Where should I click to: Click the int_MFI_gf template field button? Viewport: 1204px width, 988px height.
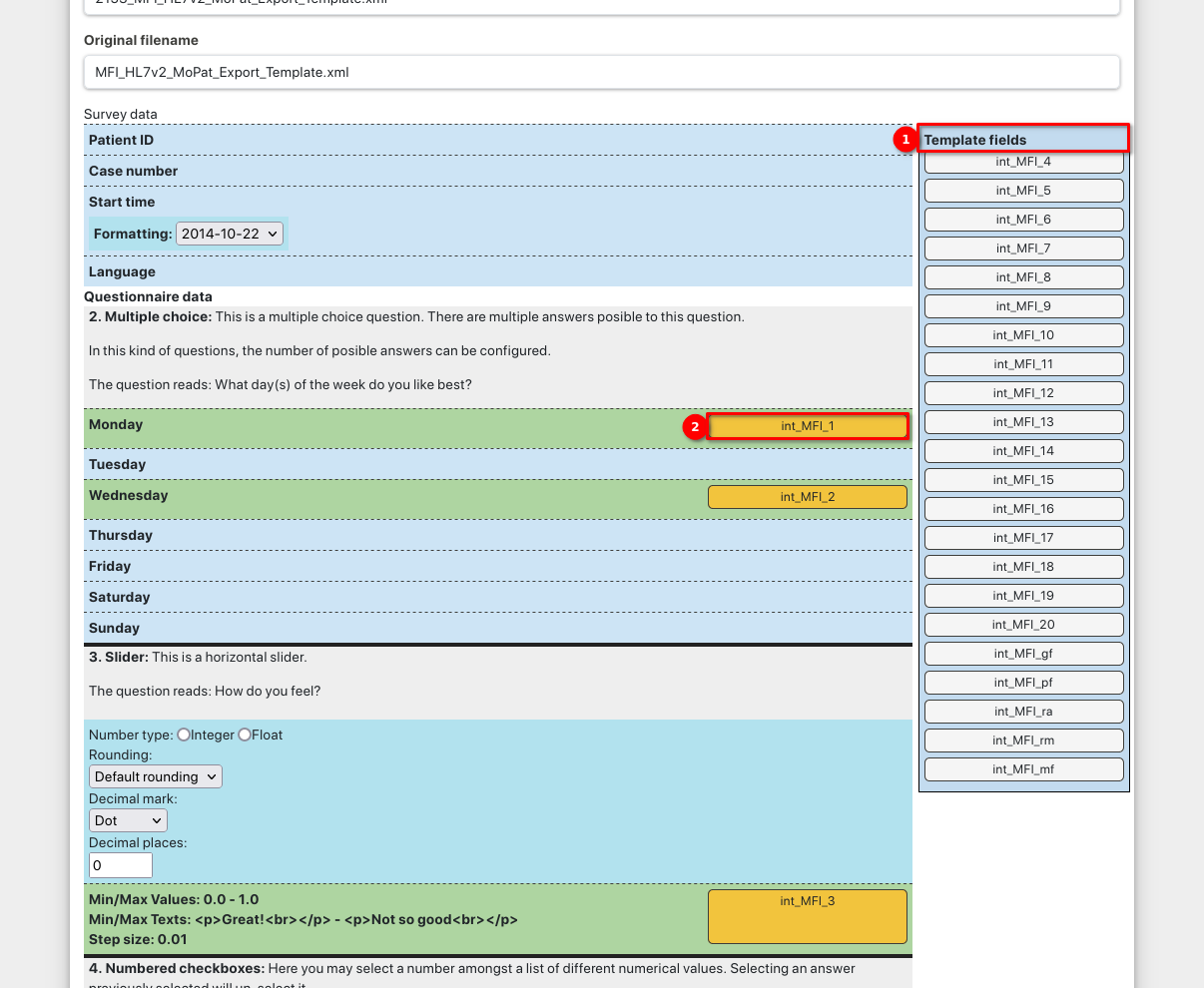coord(1022,653)
